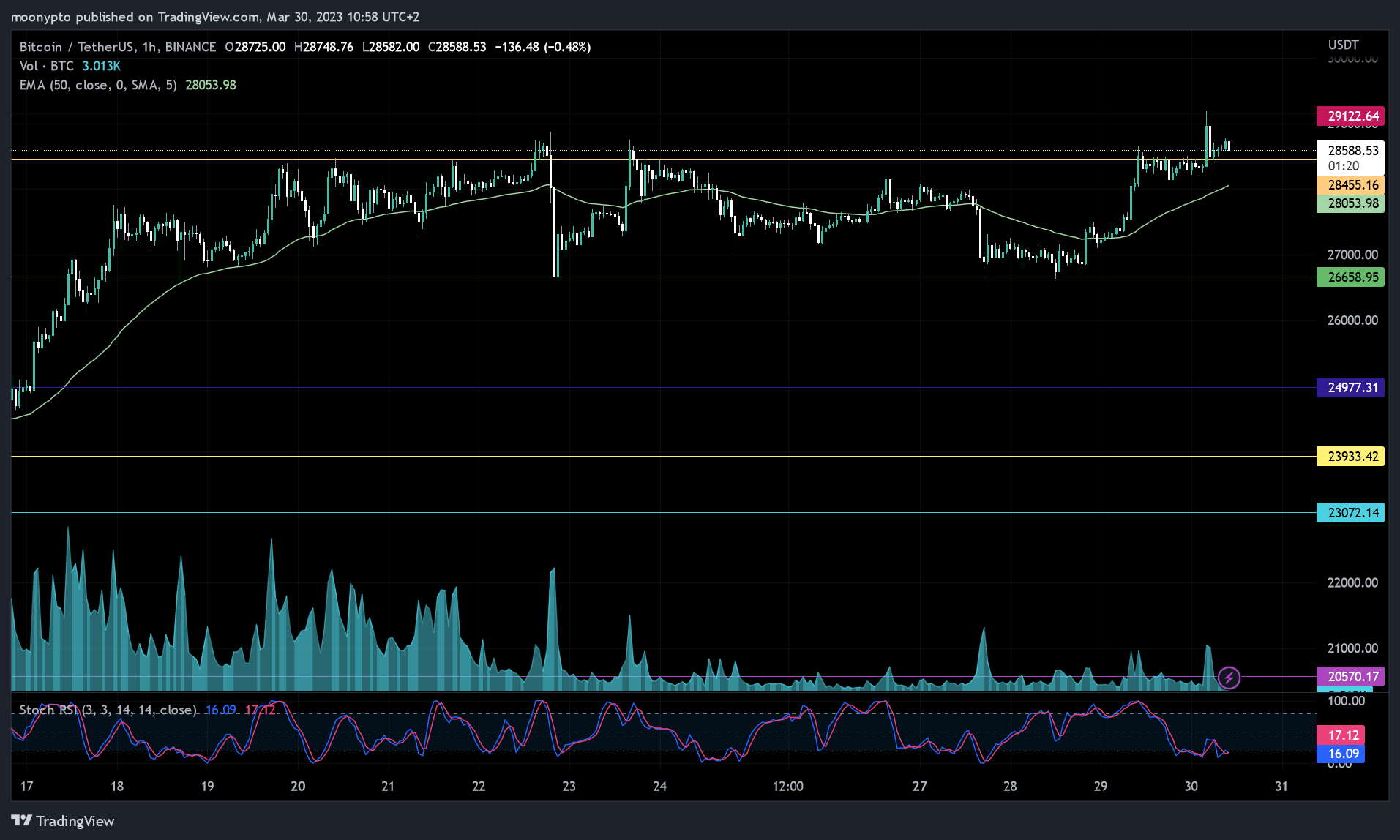The height and width of the screenshot is (840, 1400).
Task: Click the red 29122.64 price label
Action: pos(1350,116)
